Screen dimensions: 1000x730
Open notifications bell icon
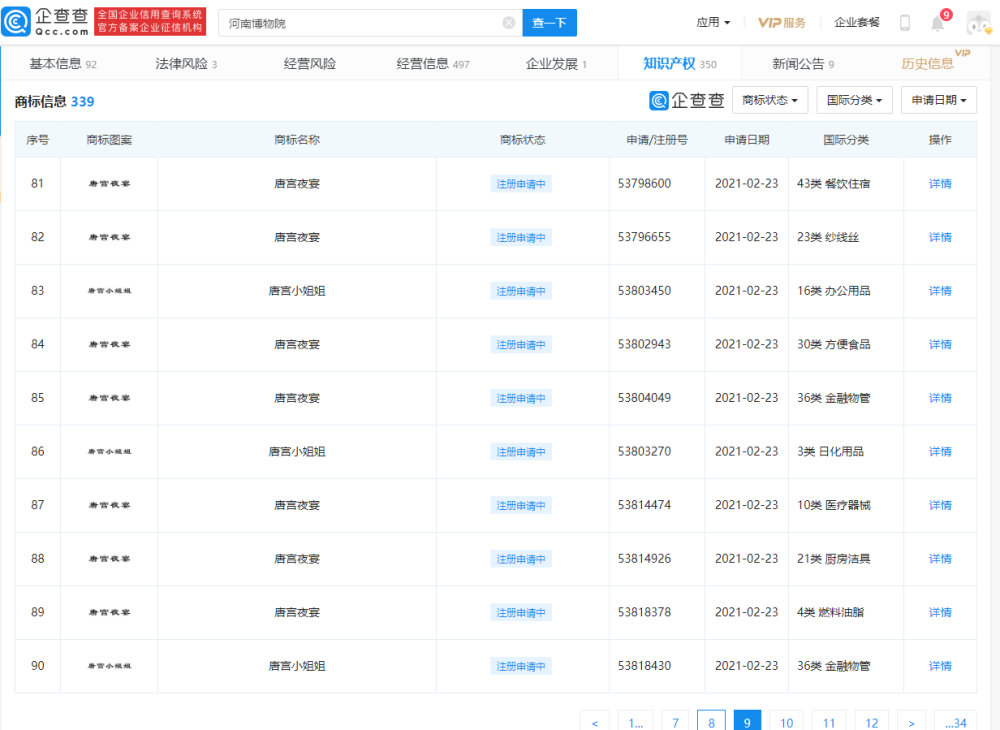coord(937,23)
